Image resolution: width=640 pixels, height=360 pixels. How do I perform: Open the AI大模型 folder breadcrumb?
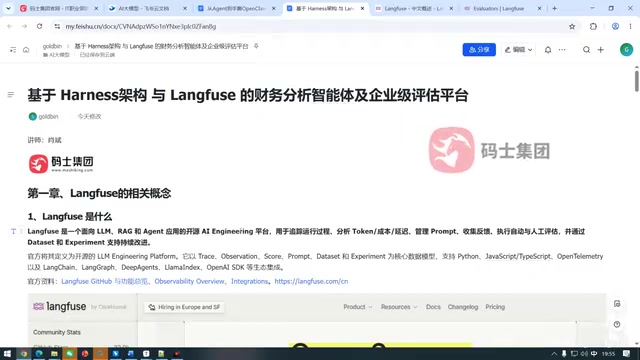tap(56, 55)
